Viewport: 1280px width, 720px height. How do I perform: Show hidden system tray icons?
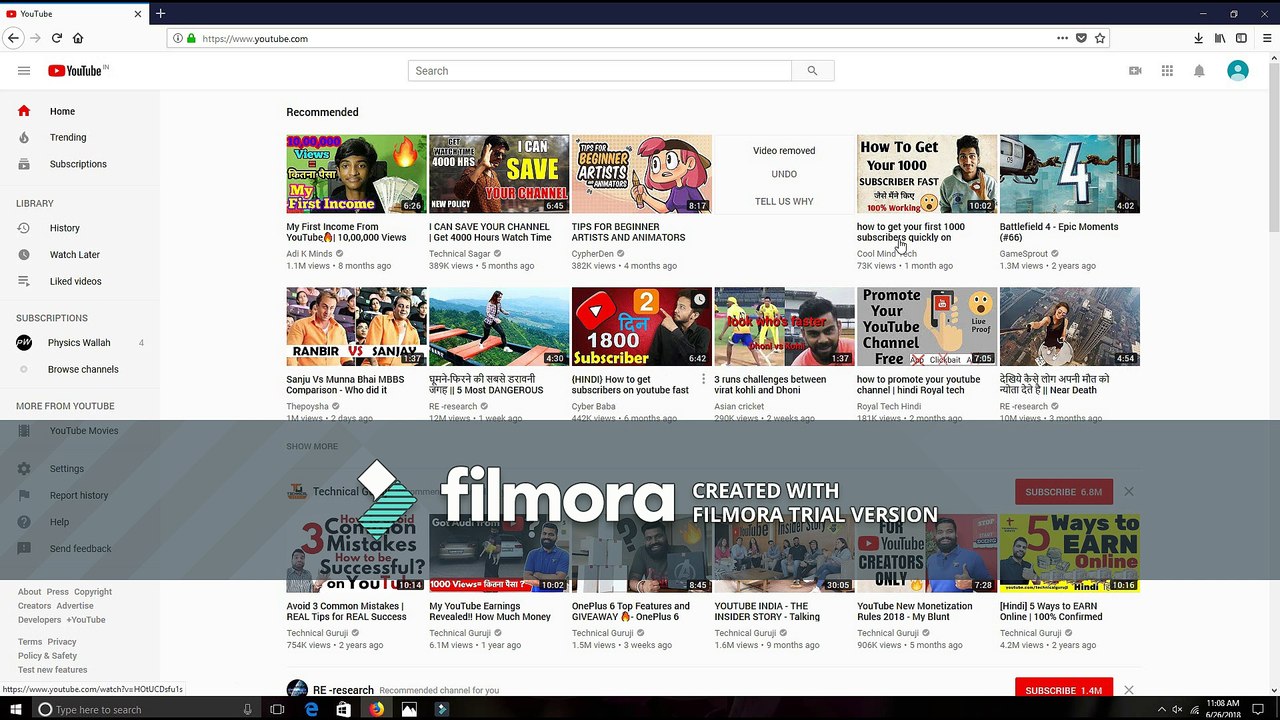point(1162,709)
